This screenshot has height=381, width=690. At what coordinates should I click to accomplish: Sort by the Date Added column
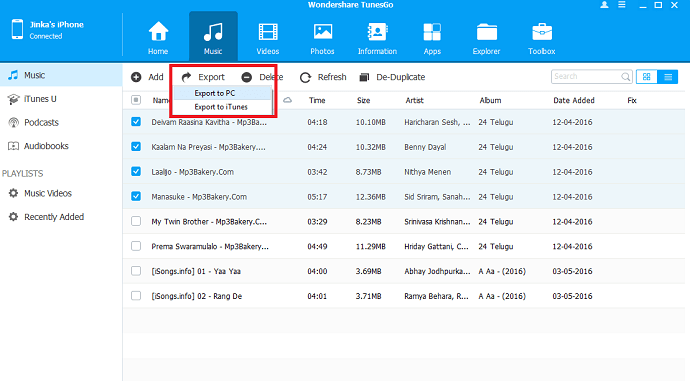pos(574,100)
